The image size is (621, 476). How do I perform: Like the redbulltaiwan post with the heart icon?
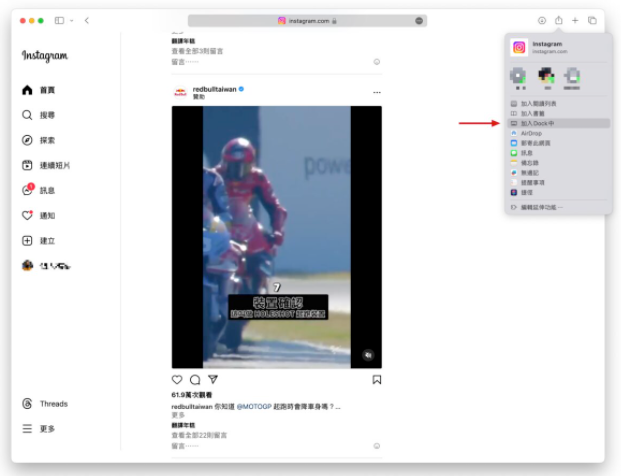pyautogui.click(x=177, y=380)
